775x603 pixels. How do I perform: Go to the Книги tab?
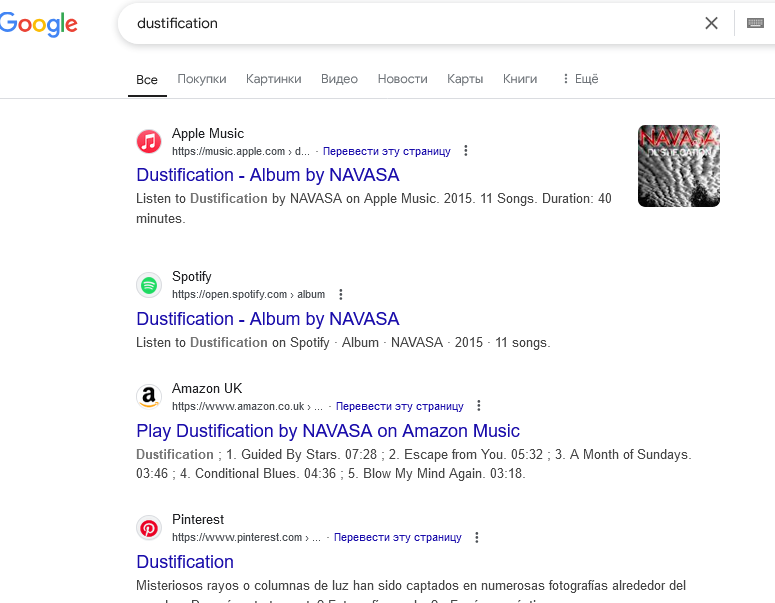click(520, 79)
